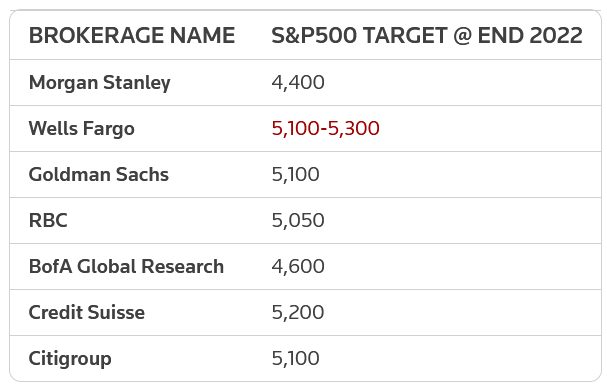607x387 pixels.
Task: Select the Morgan Stanley brokerage name
Action: (x=99, y=82)
